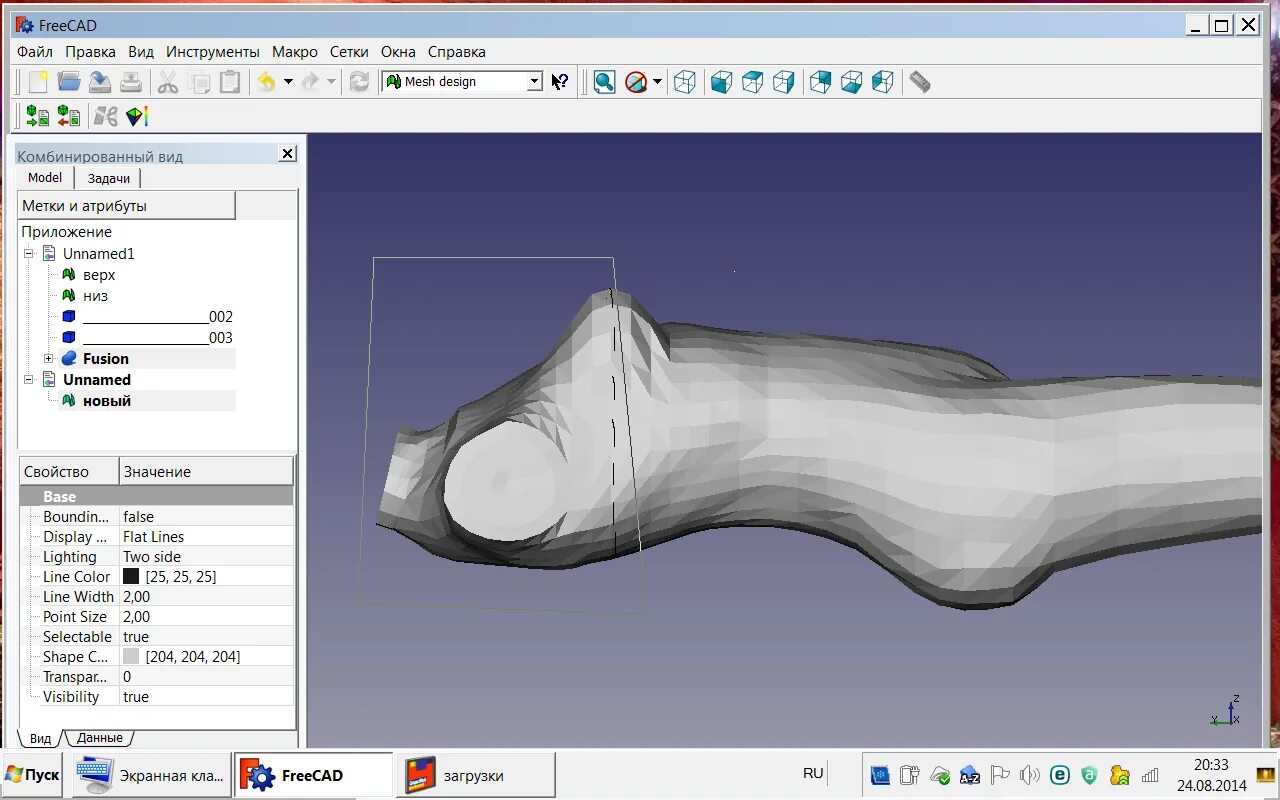Viewport: 1280px width, 800px height.
Task: Click the Метки и атрибуты column header
Action: coord(127,206)
